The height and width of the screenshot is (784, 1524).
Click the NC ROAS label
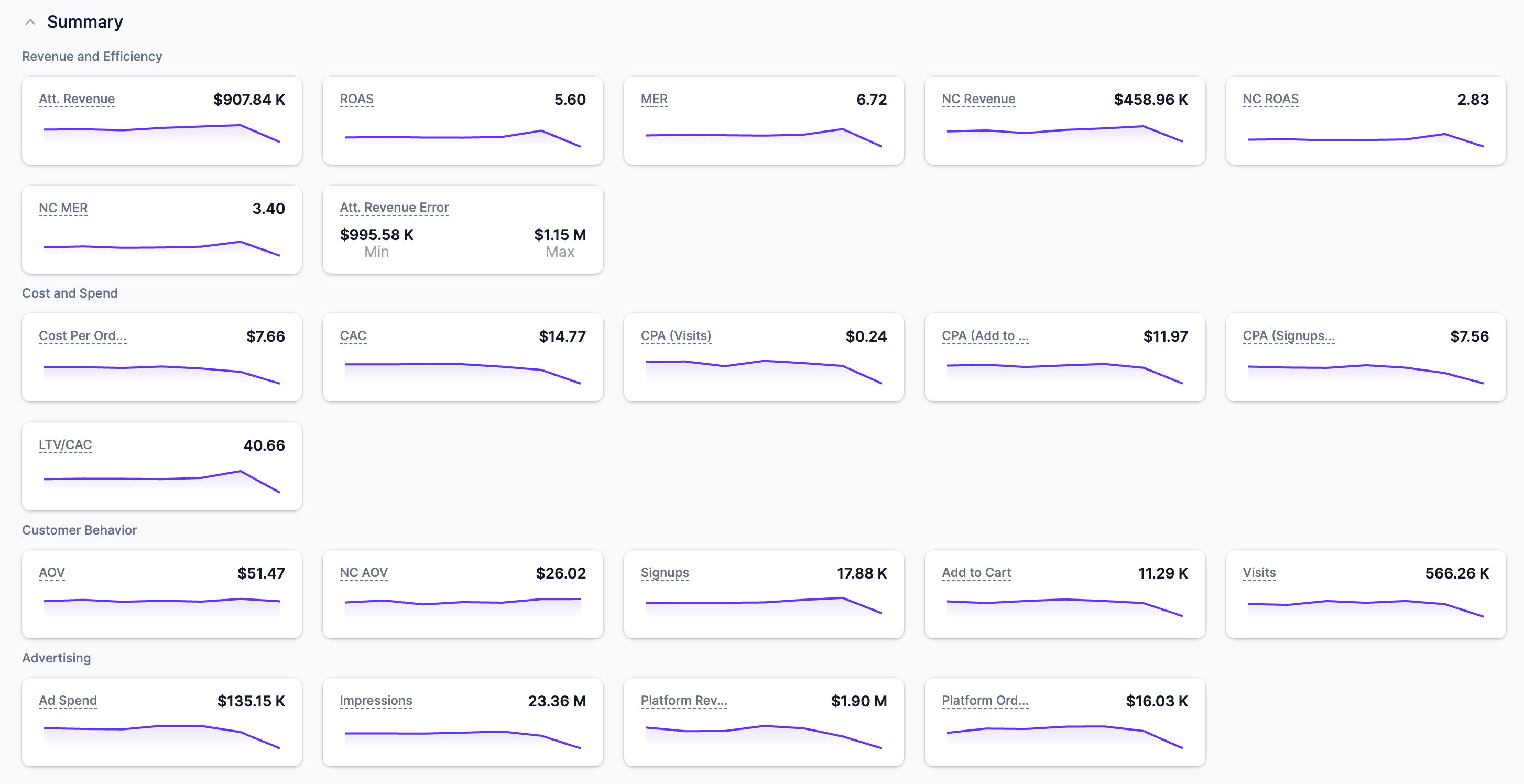click(x=1270, y=99)
